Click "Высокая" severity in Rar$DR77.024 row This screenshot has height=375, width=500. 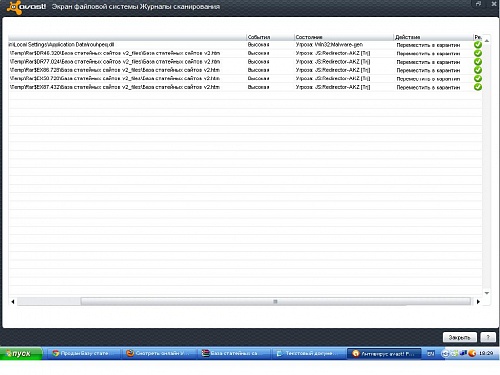(x=258, y=62)
